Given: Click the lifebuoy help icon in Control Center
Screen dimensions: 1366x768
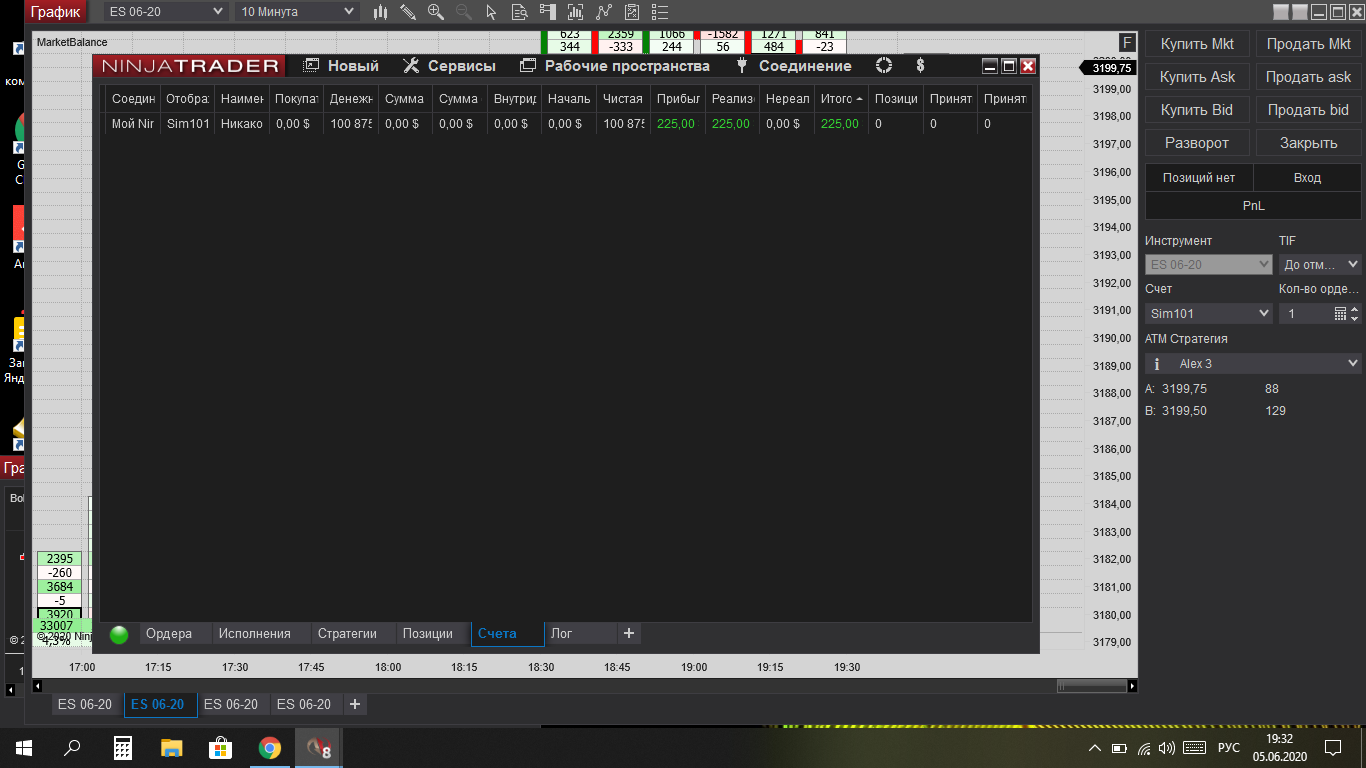Looking at the screenshot, I should click(x=884, y=66).
